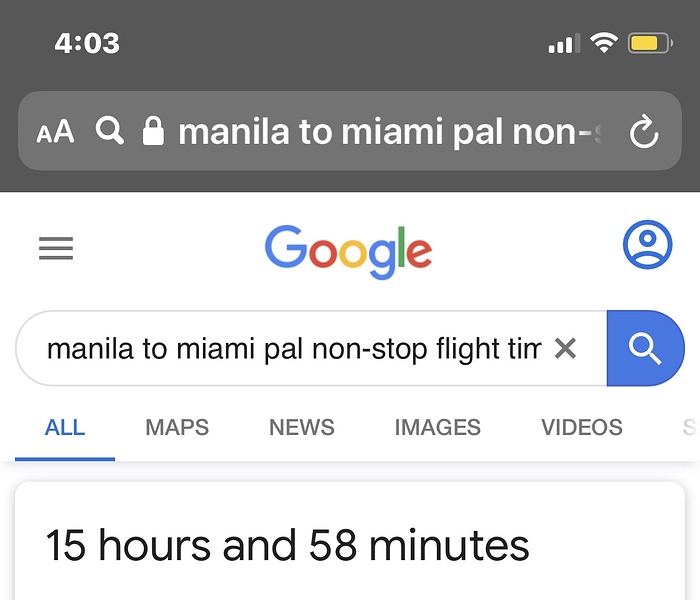Switch to the MAPS tab
Image resolution: width=700 pixels, height=600 pixels.
click(x=177, y=428)
